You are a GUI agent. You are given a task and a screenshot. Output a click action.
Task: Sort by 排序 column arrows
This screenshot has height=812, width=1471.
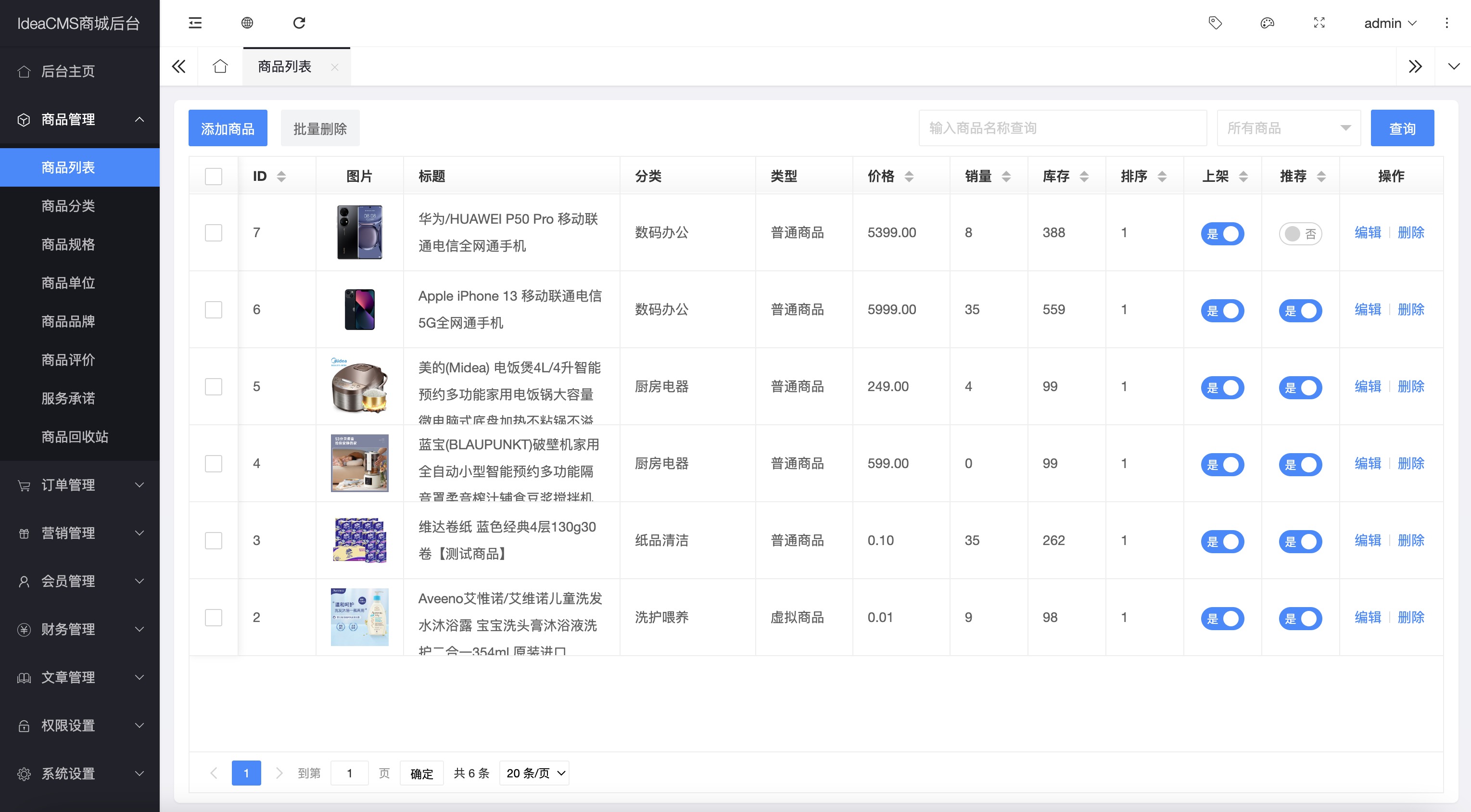pyautogui.click(x=1162, y=177)
